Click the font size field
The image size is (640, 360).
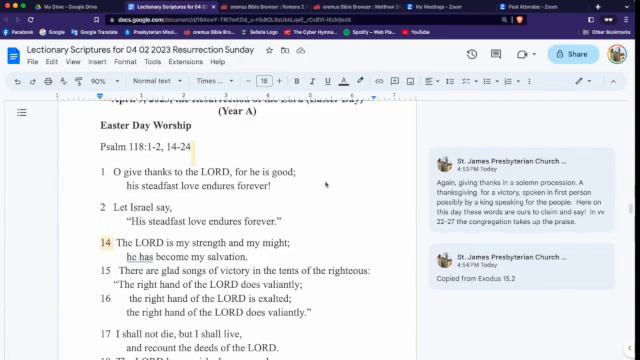click(264, 81)
